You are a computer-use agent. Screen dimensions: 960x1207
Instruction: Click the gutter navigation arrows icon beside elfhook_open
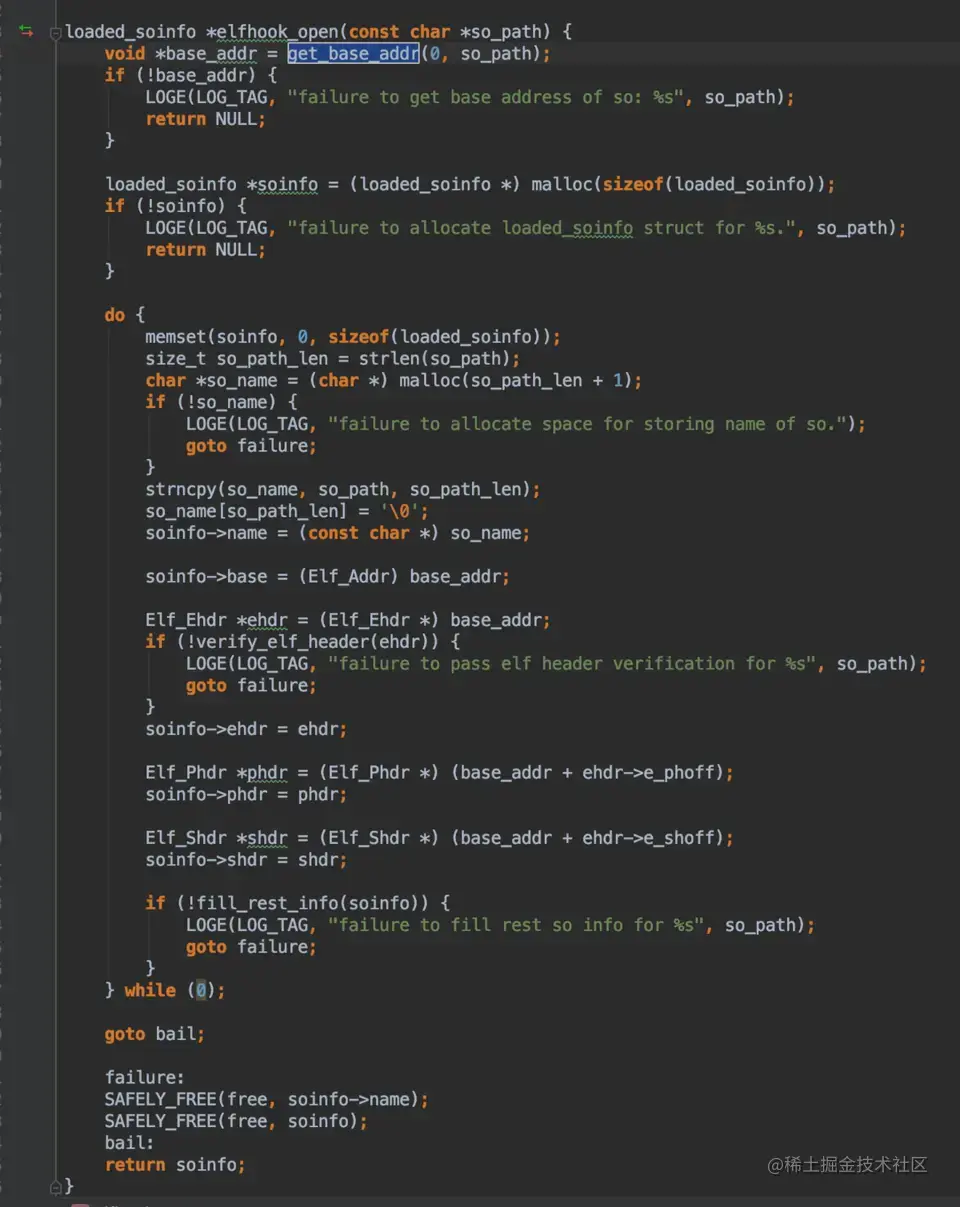pyautogui.click(x=26, y=32)
